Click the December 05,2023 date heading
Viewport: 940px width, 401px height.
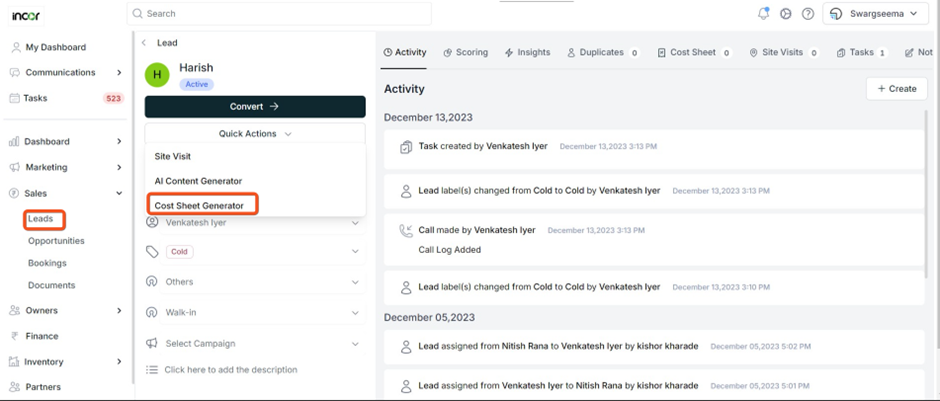click(x=428, y=316)
